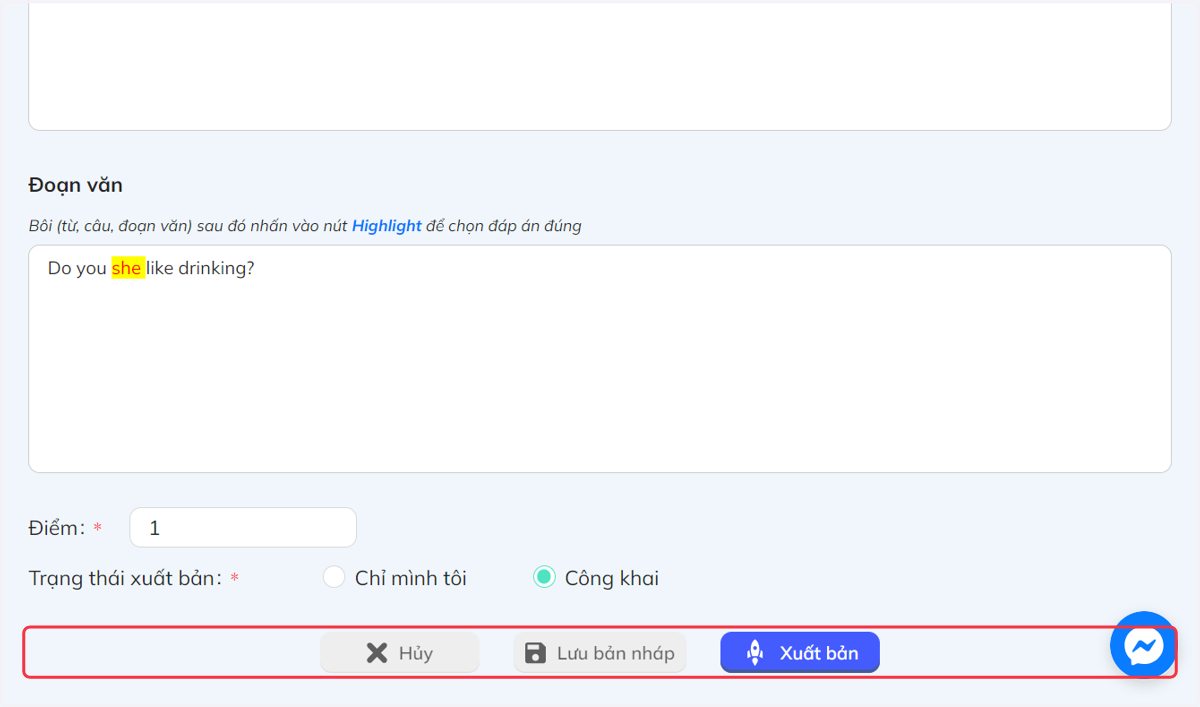Save draft with Lưu bản nháp label
Screen dimensions: 1200x707
616,653
